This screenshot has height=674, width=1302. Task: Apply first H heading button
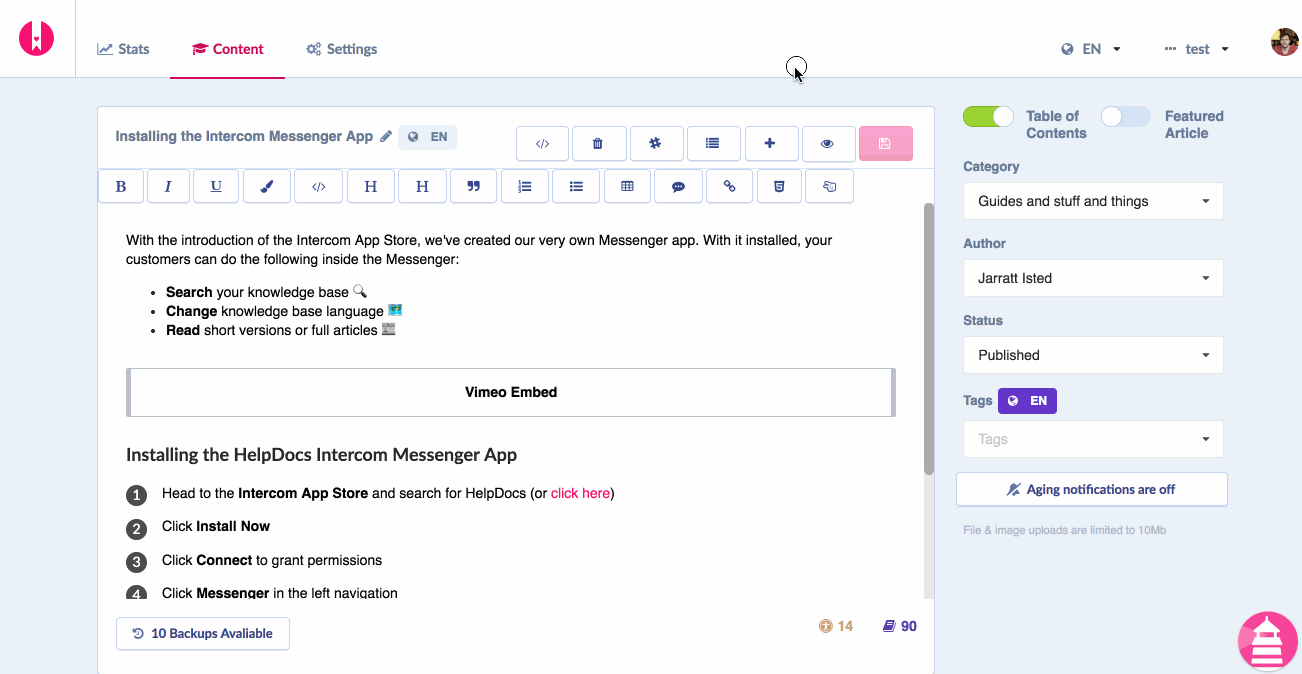pyautogui.click(x=371, y=186)
